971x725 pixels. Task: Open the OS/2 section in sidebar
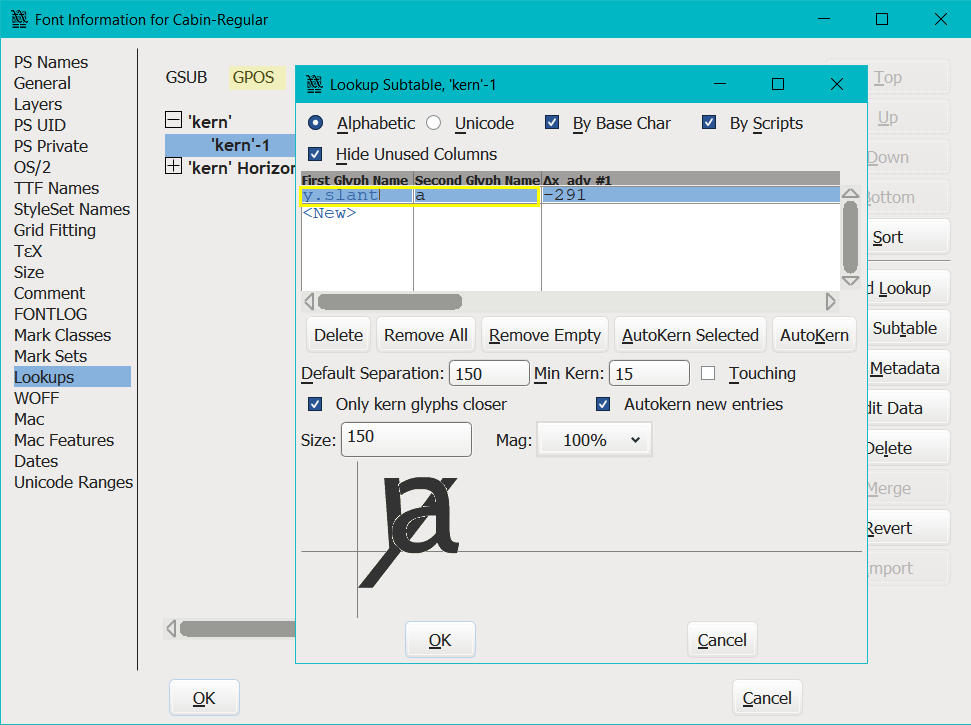tap(32, 167)
